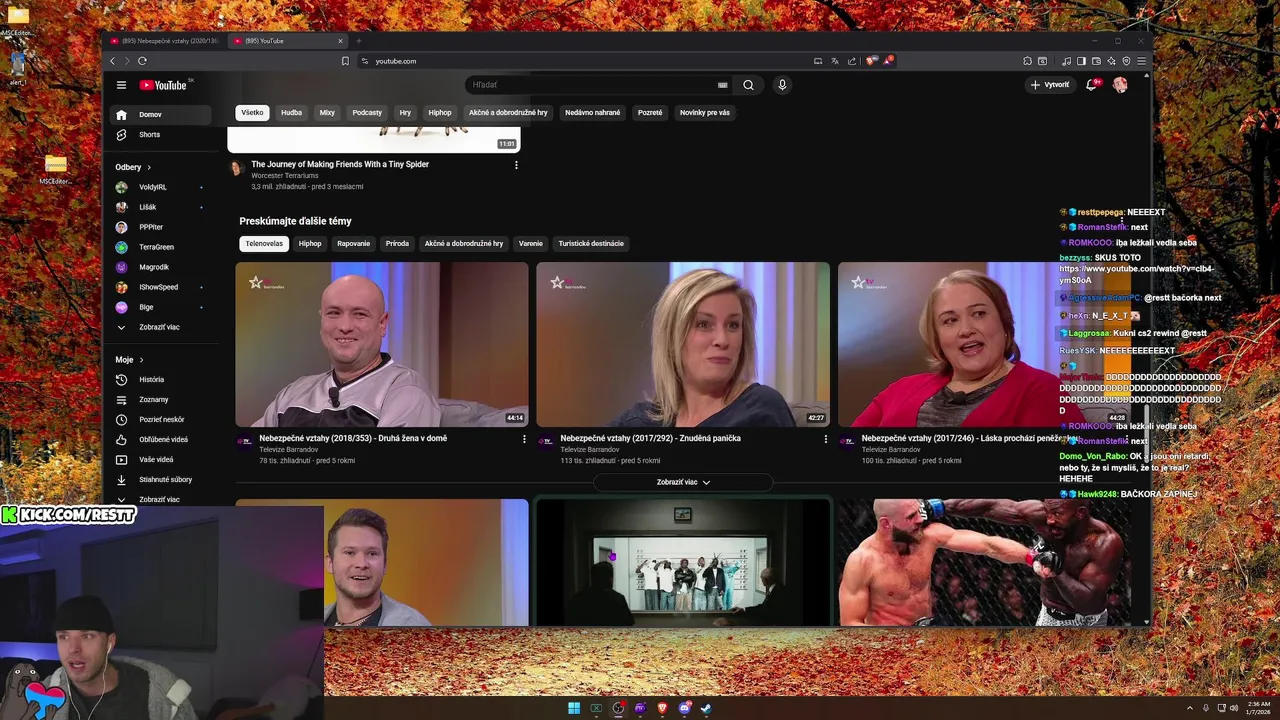This screenshot has width=1280, height=720.
Task: Bookmark this page icon in address bar
Action: (345, 61)
